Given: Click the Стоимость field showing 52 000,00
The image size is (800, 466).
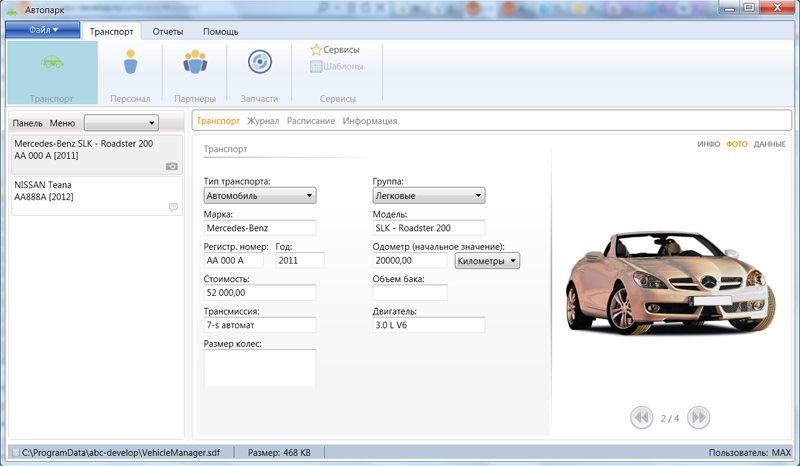Looking at the screenshot, I should (260, 292).
